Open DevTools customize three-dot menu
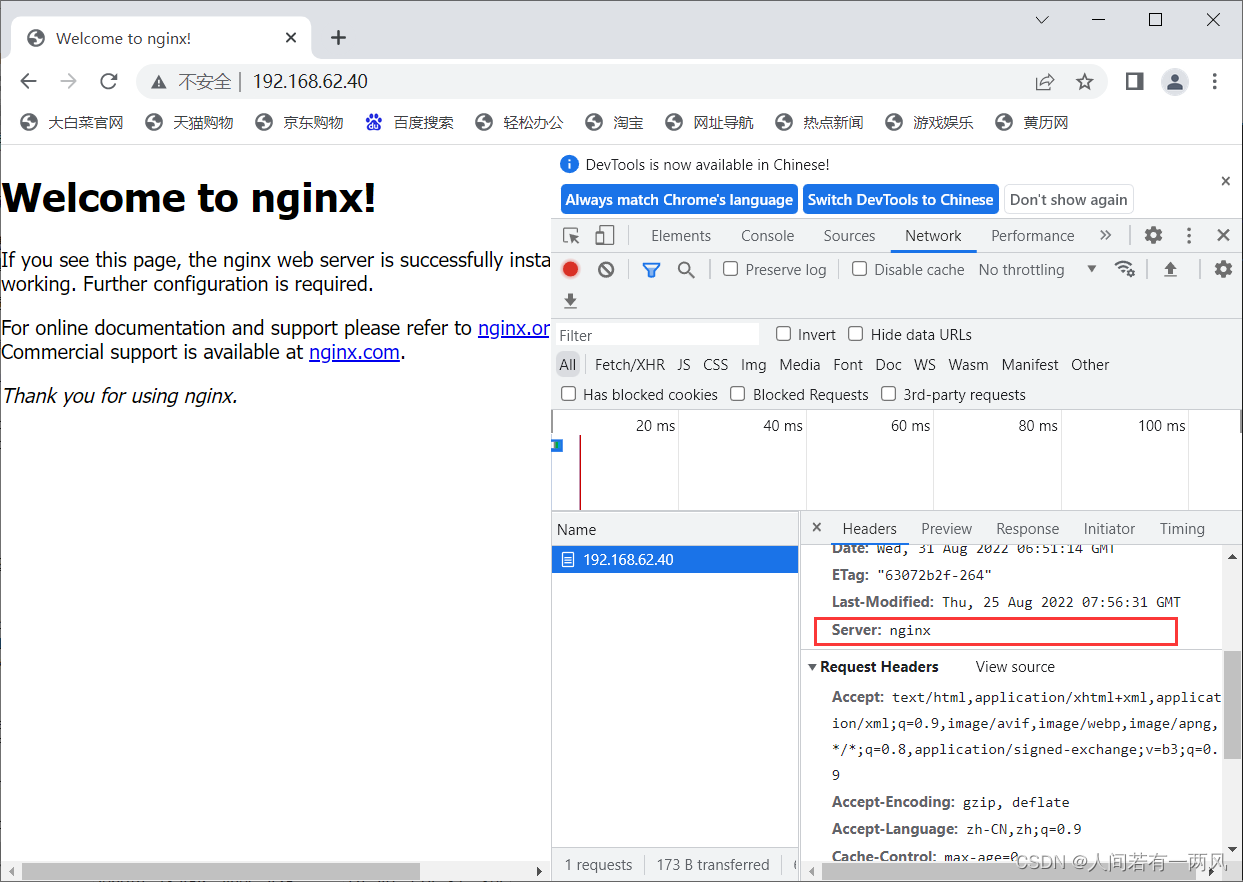 (1189, 236)
